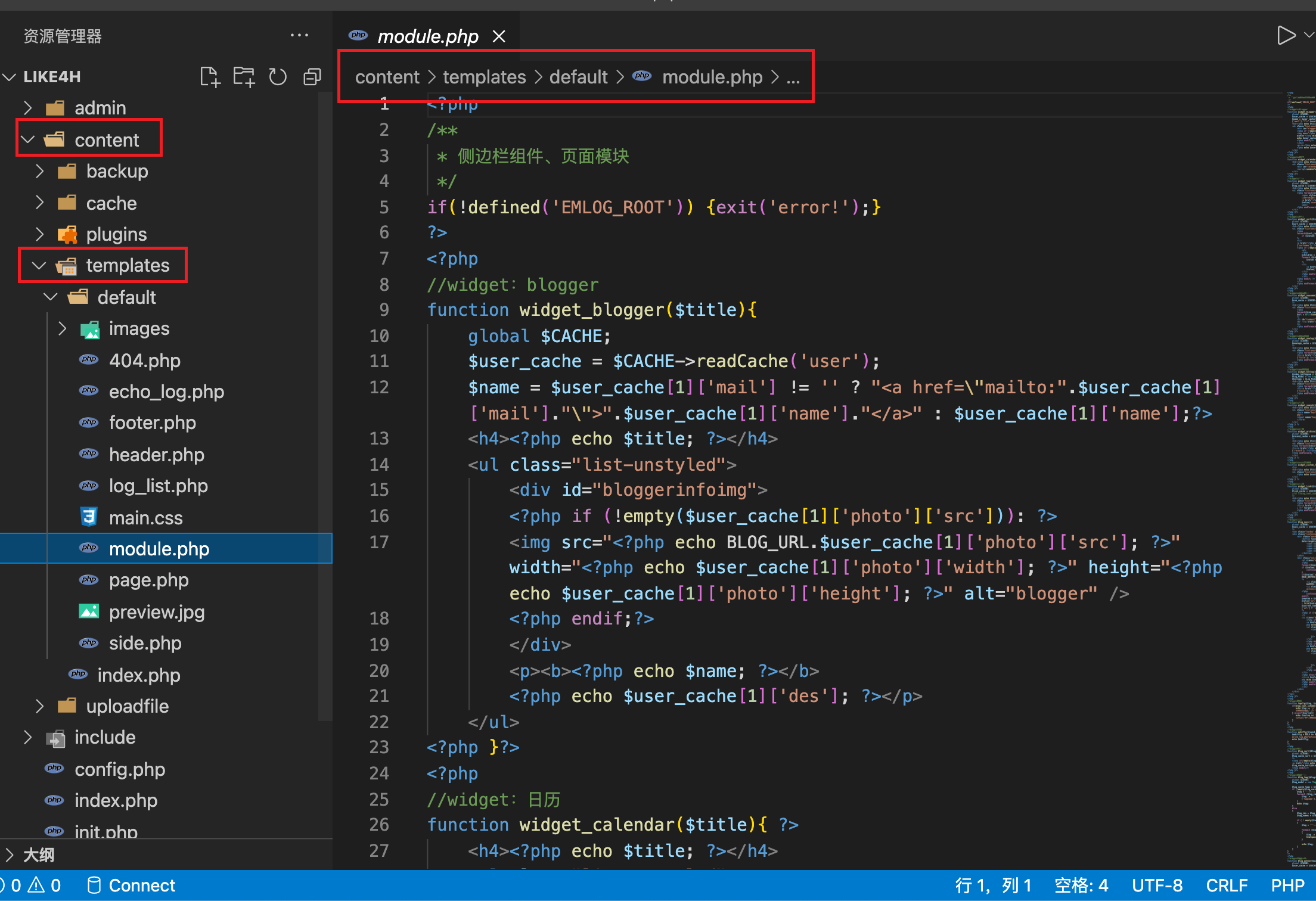Click the New File icon in explorer
1316x901 pixels.
click(210, 77)
